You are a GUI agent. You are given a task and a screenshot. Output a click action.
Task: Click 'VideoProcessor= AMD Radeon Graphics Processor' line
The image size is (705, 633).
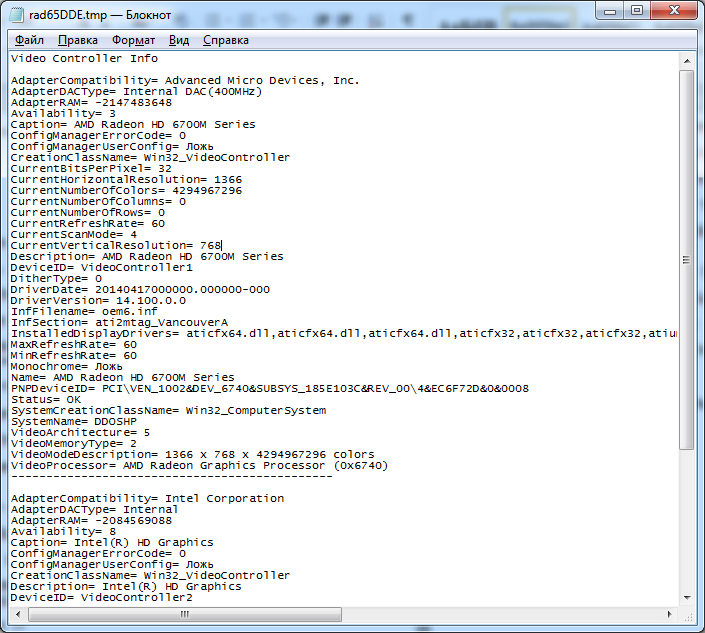pos(199,466)
